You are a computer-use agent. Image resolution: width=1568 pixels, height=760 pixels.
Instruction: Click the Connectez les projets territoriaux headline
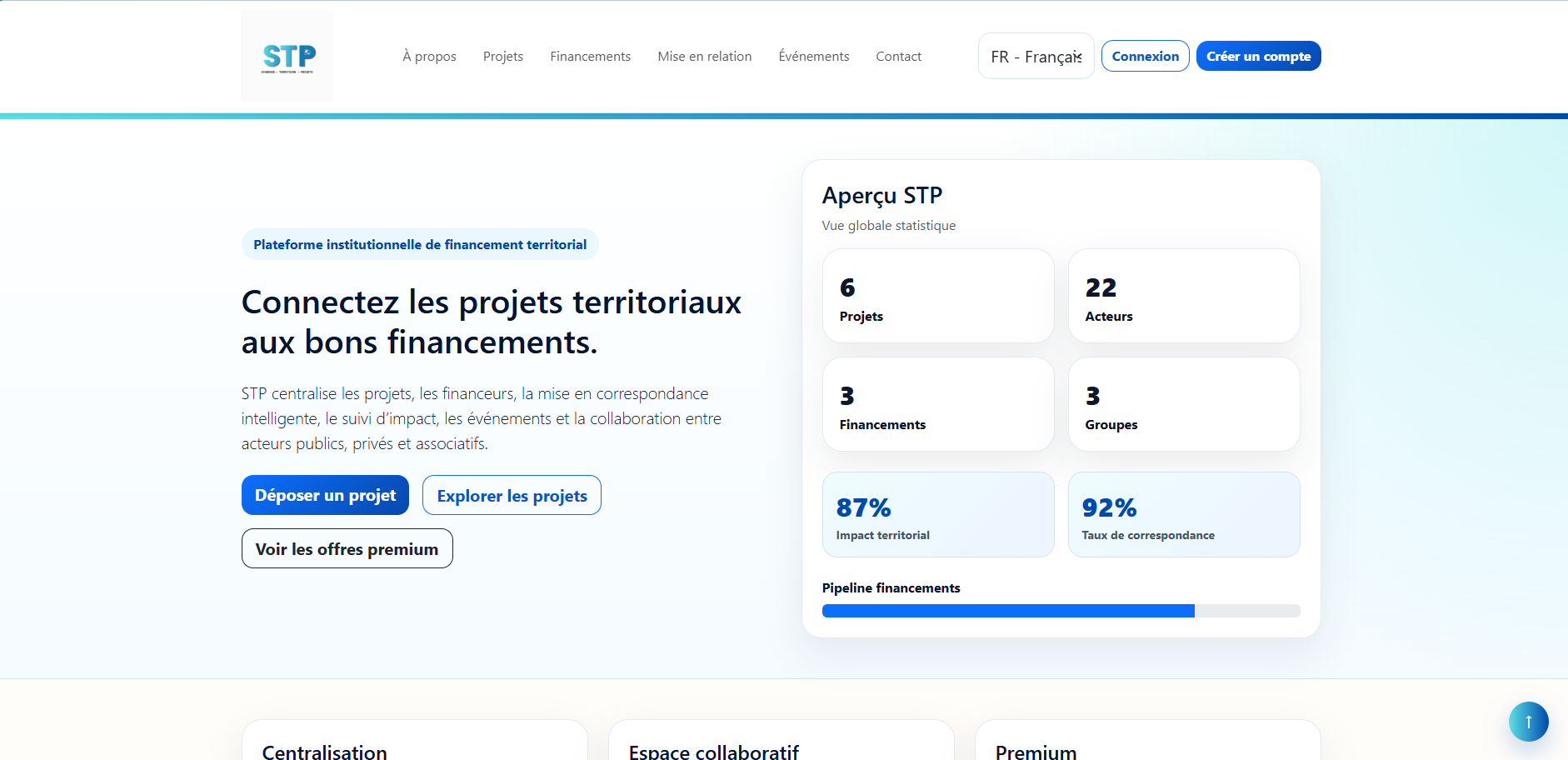(491, 322)
